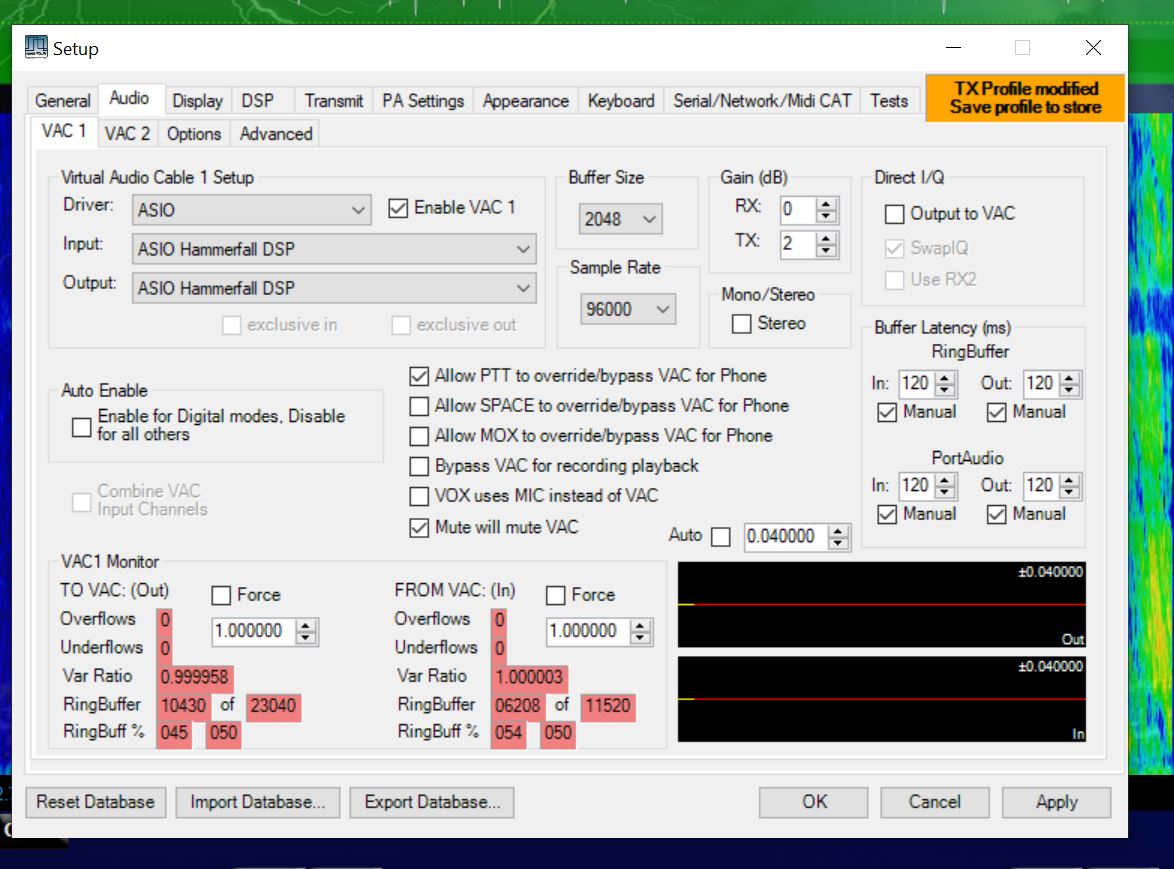Open the Options sub-tab

click(194, 134)
